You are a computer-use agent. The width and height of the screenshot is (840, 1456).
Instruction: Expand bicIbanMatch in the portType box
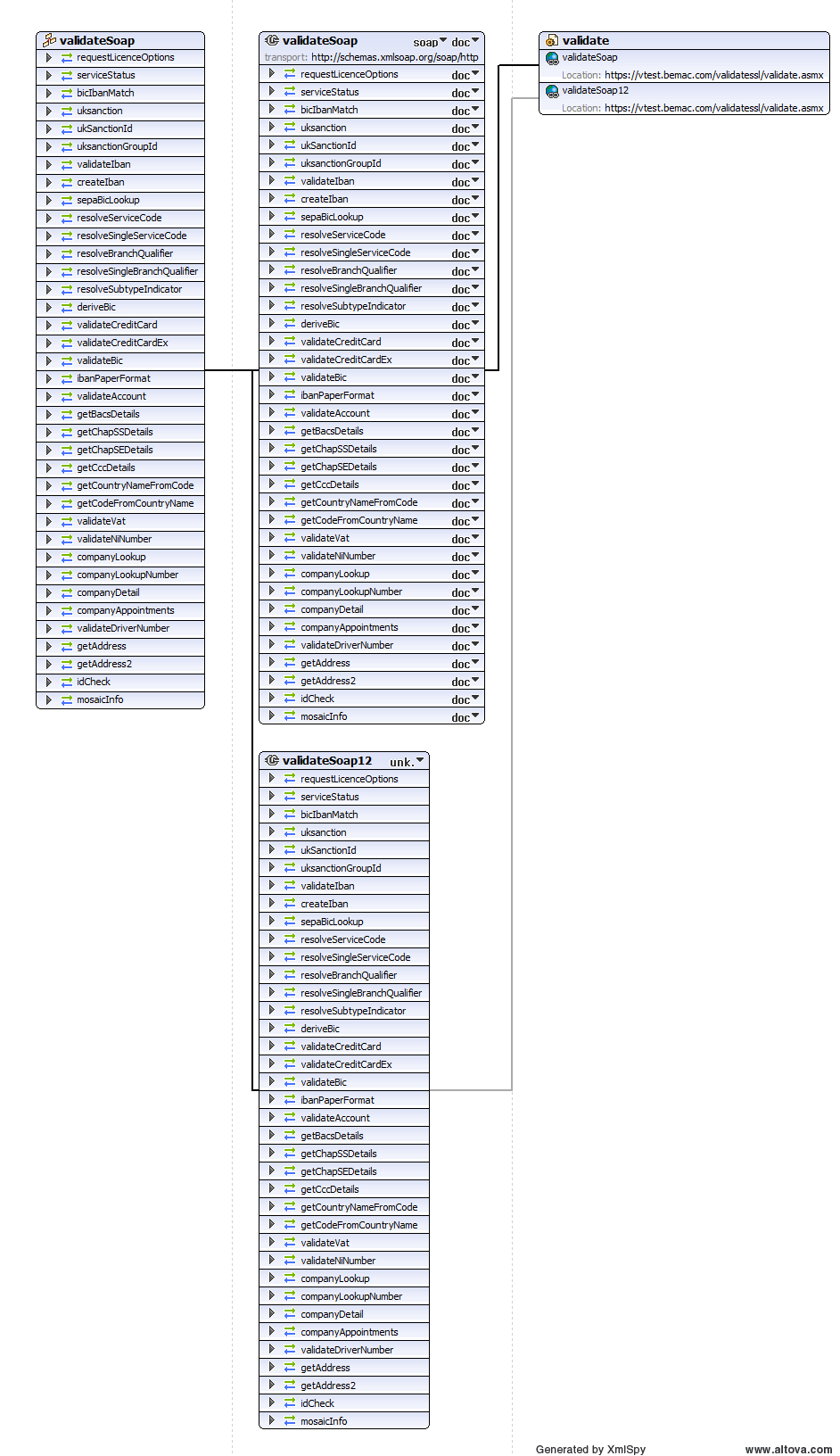coord(49,93)
